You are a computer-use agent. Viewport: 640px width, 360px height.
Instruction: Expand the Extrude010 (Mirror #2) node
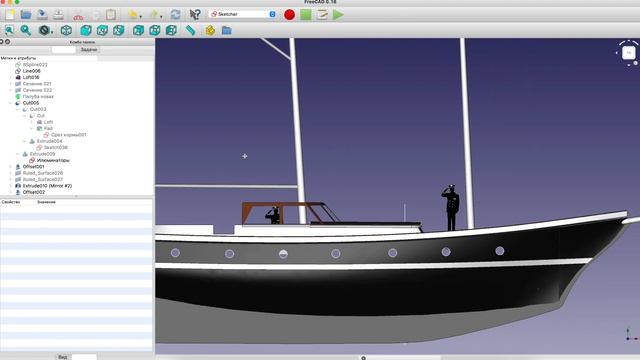(x=11, y=186)
